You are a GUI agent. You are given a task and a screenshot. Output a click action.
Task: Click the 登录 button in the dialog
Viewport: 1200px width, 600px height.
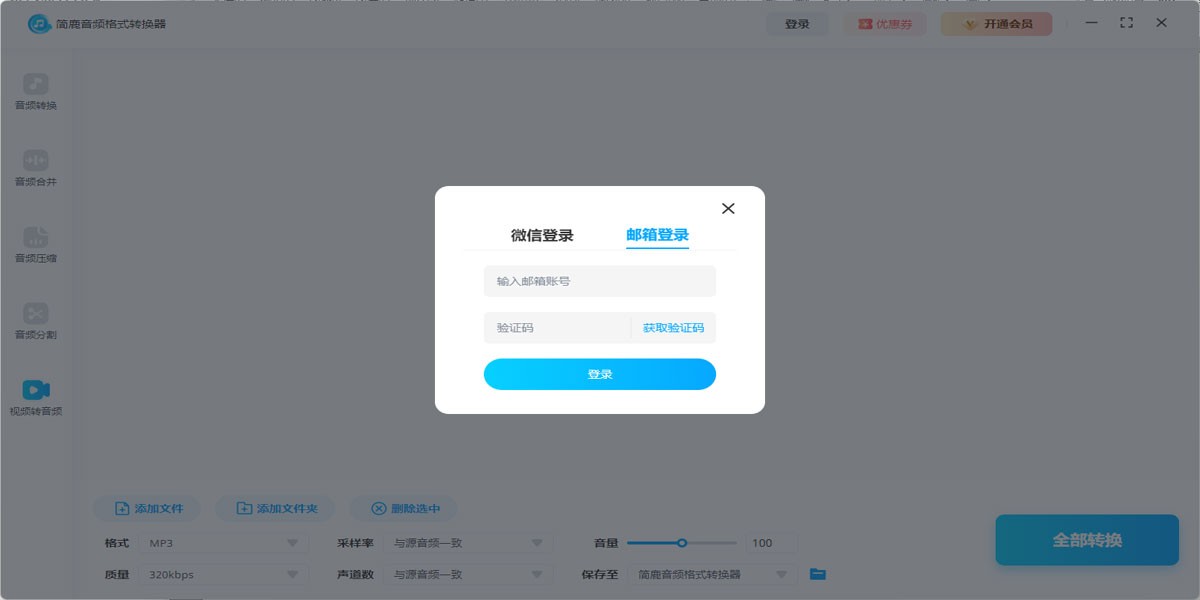point(599,373)
